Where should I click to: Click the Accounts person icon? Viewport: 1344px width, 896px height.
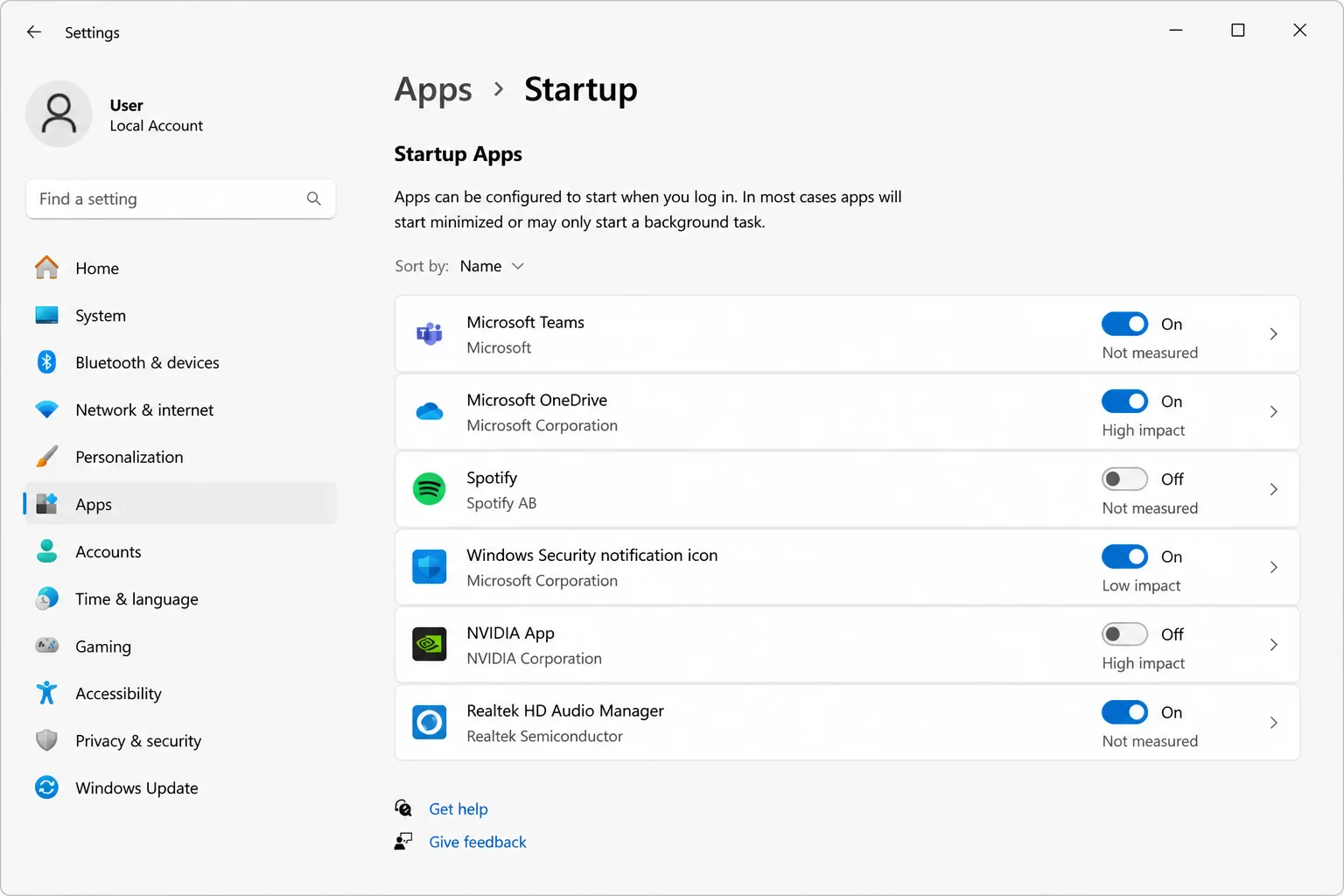(x=46, y=551)
